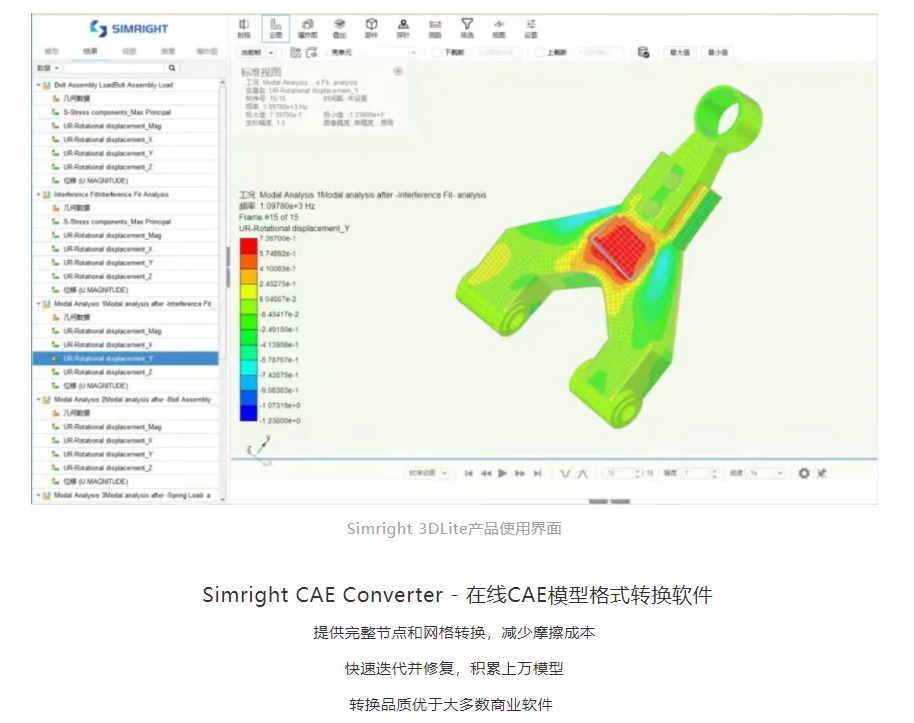The width and height of the screenshot is (914, 723).
Task: Enable the 上截断 upper cutoff checkbox
Action: click(539, 52)
